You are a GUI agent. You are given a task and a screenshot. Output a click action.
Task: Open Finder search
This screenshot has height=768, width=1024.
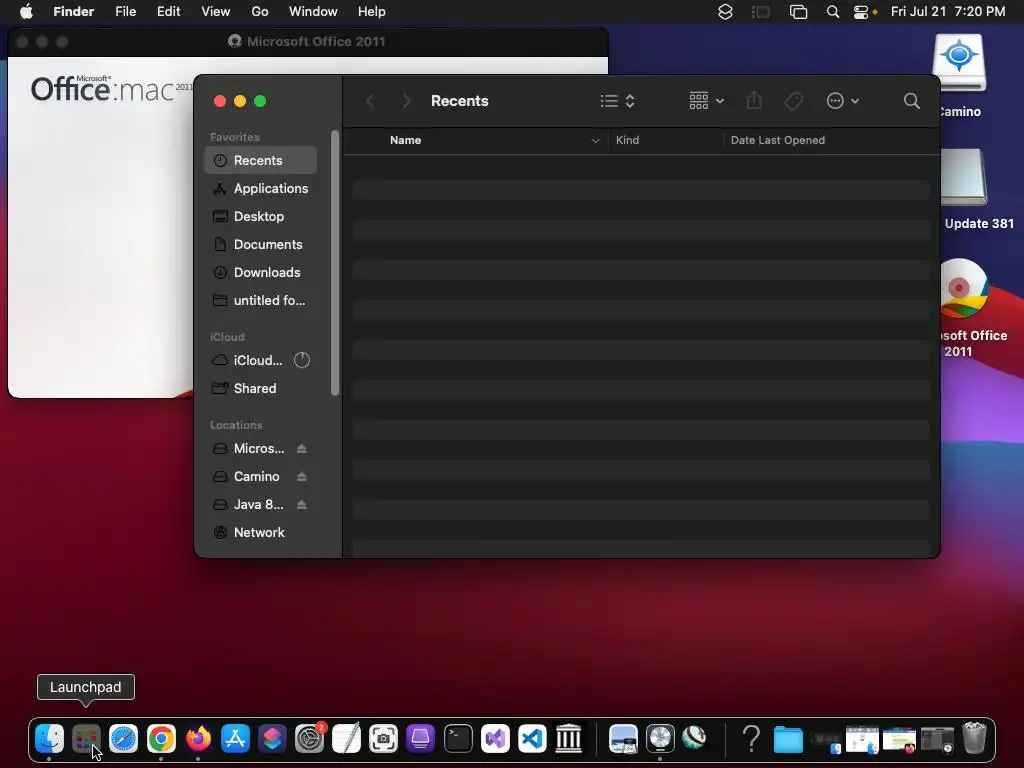tap(912, 101)
